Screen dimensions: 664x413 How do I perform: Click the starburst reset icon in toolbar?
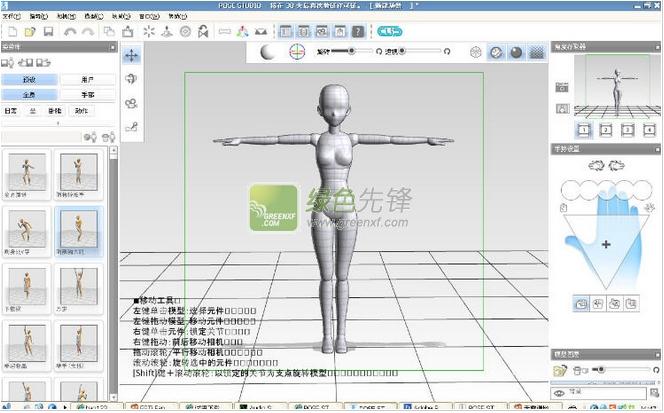point(149,31)
